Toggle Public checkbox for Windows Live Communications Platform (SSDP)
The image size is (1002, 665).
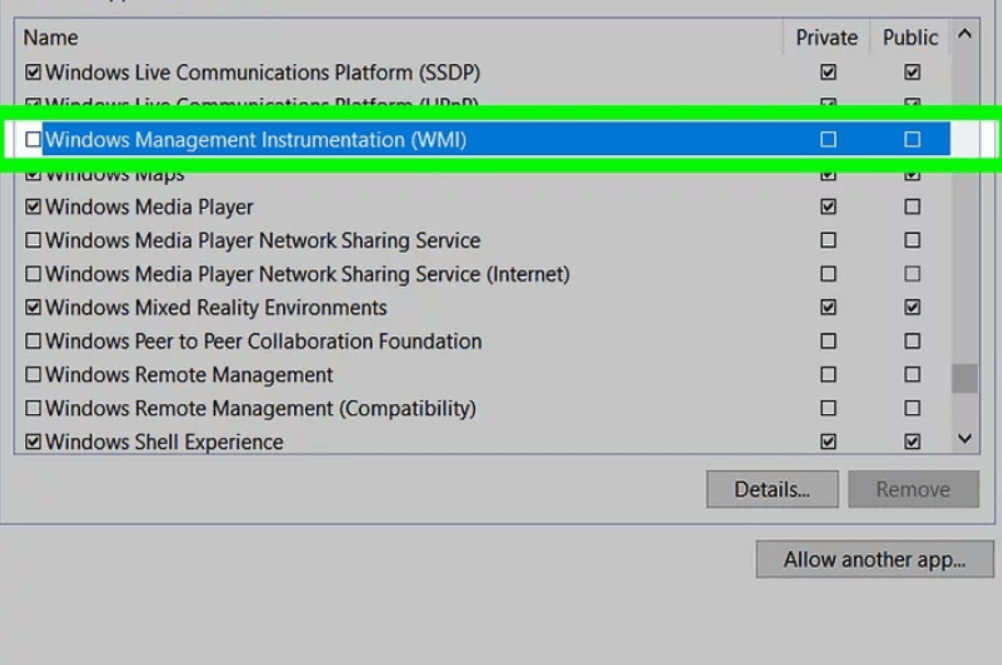pyautogui.click(x=913, y=72)
